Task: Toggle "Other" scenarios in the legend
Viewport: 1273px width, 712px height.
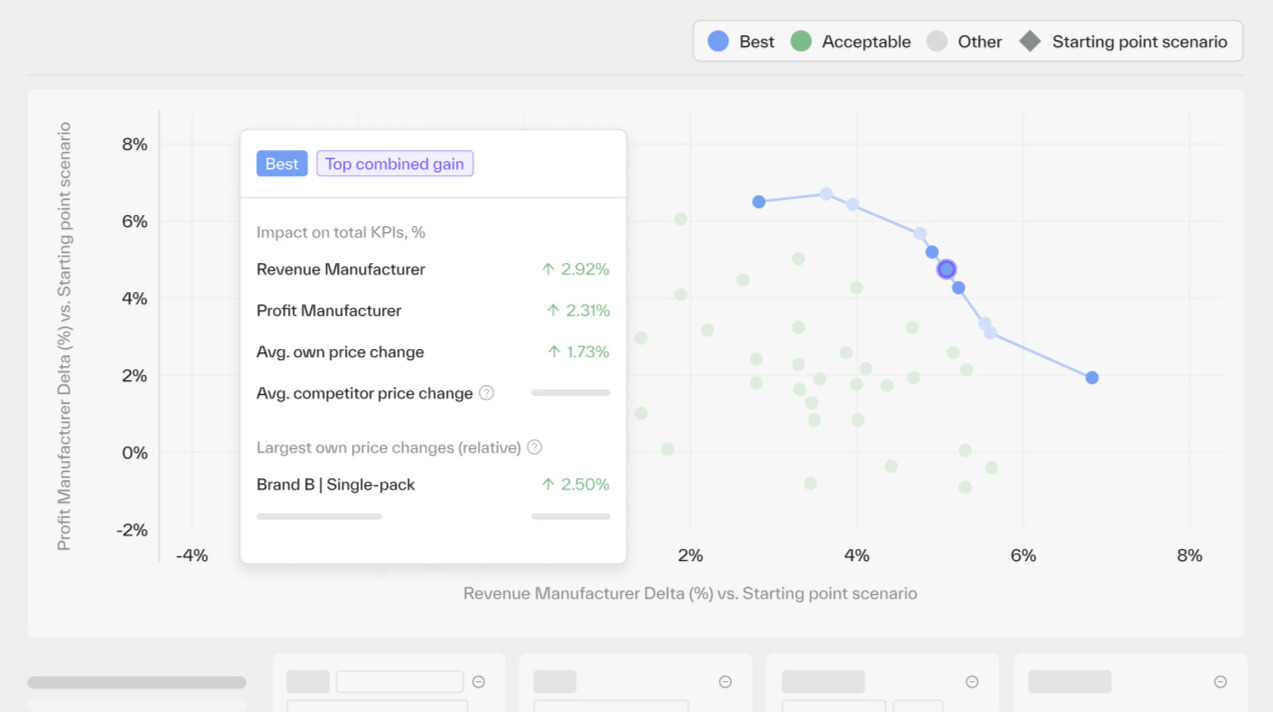Action: click(978, 41)
